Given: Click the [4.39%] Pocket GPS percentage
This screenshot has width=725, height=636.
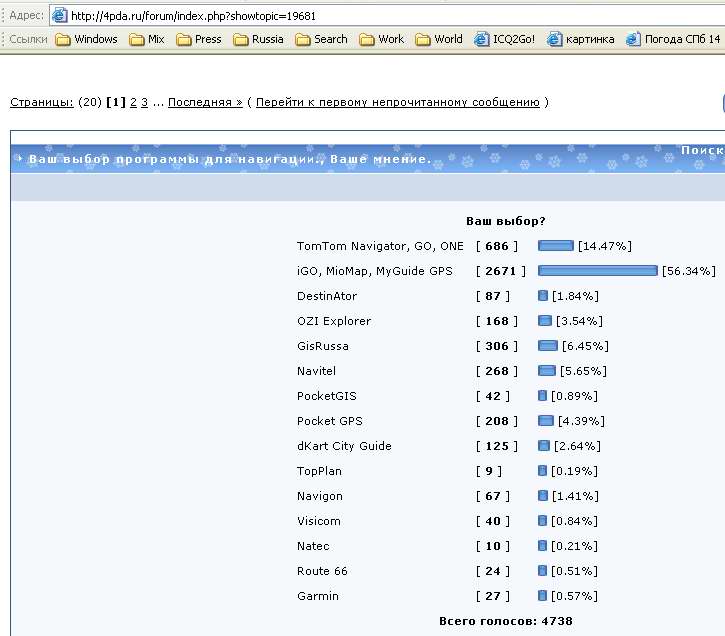Looking at the screenshot, I should coord(581,421).
